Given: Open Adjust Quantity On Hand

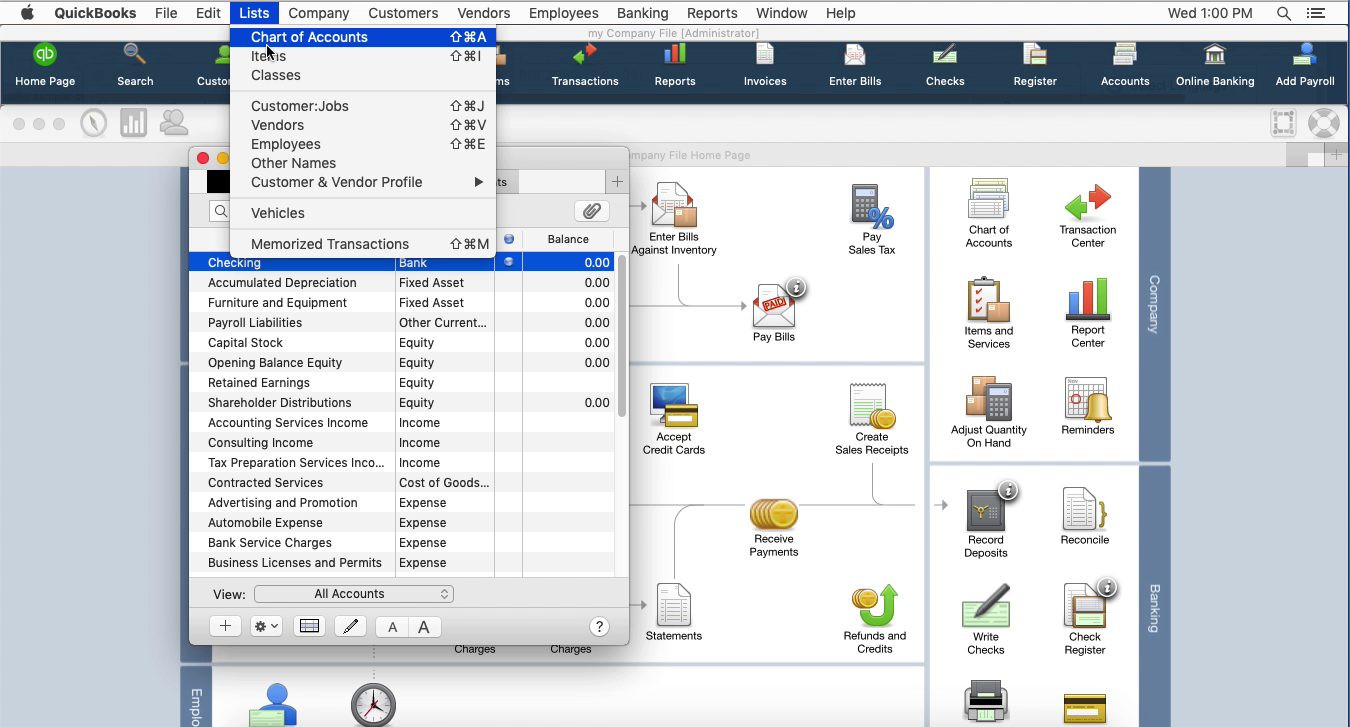Looking at the screenshot, I should 989,412.
